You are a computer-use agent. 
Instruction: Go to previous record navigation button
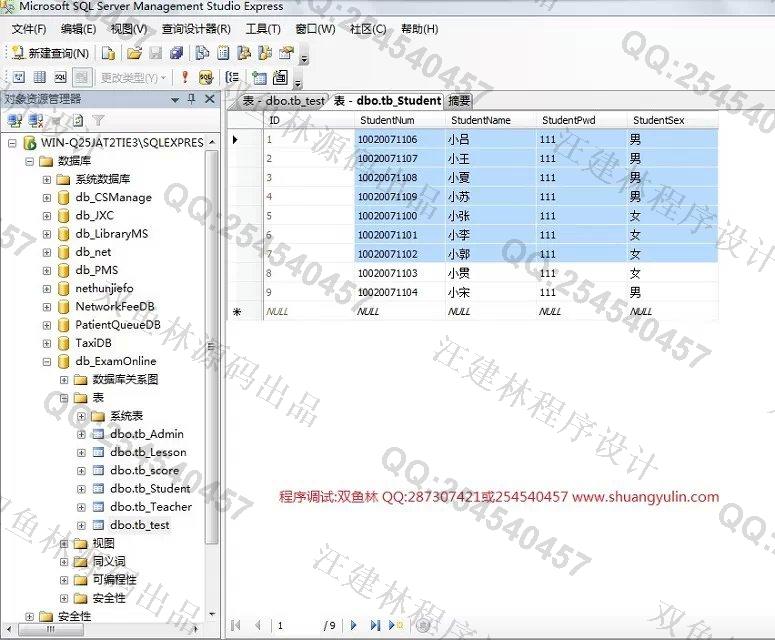[258, 625]
